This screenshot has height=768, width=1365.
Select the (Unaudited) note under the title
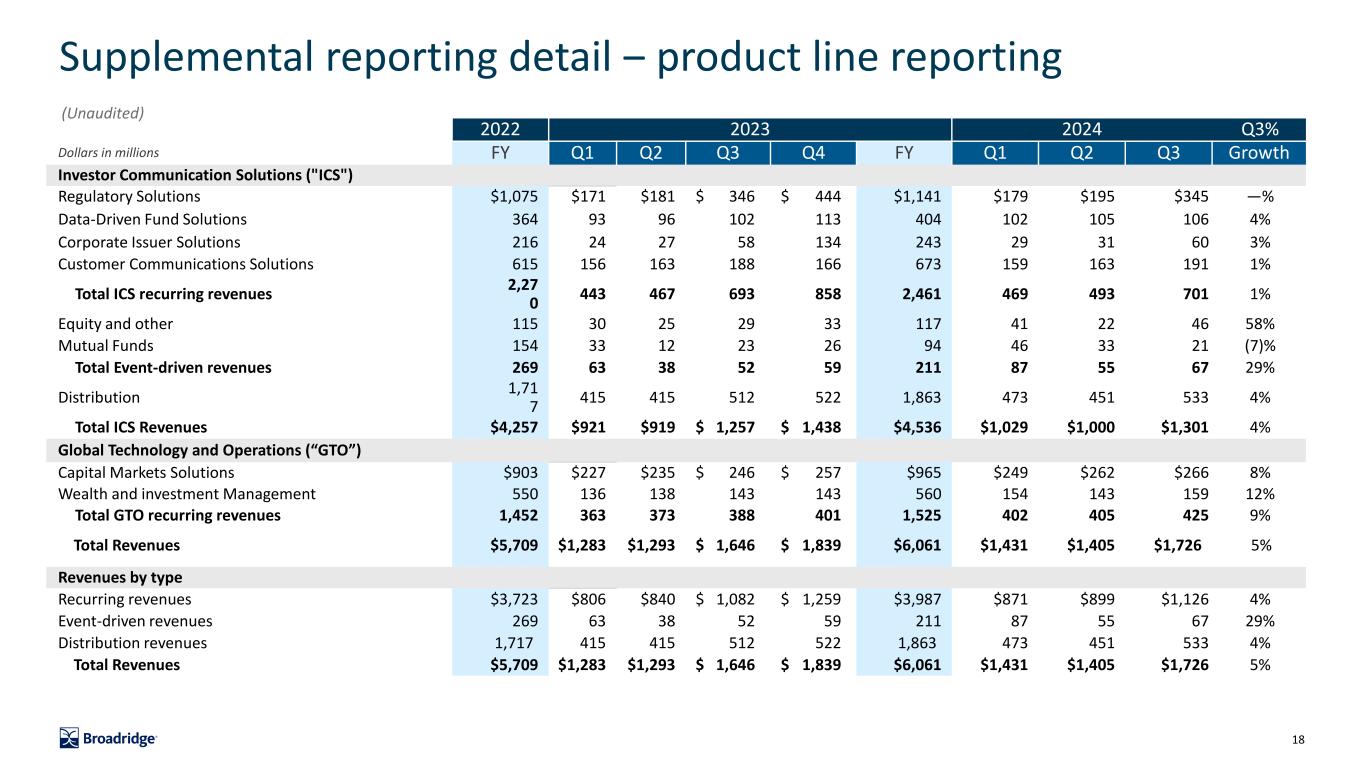pyautogui.click(x=104, y=112)
